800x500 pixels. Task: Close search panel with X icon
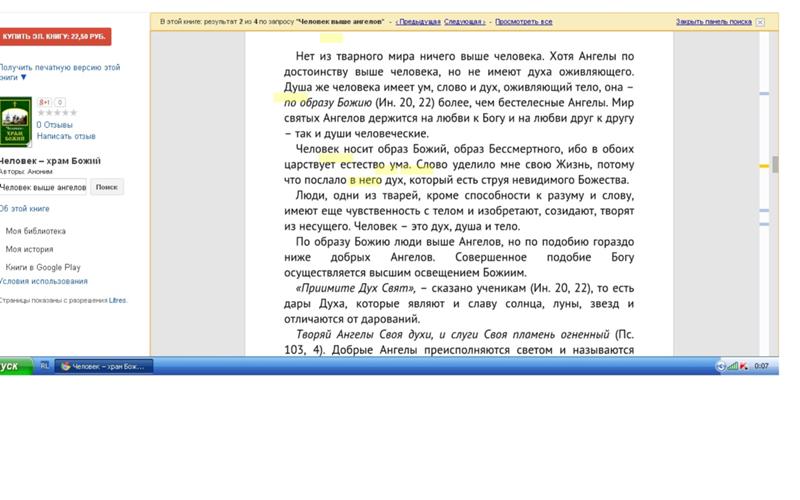[760, 22]
